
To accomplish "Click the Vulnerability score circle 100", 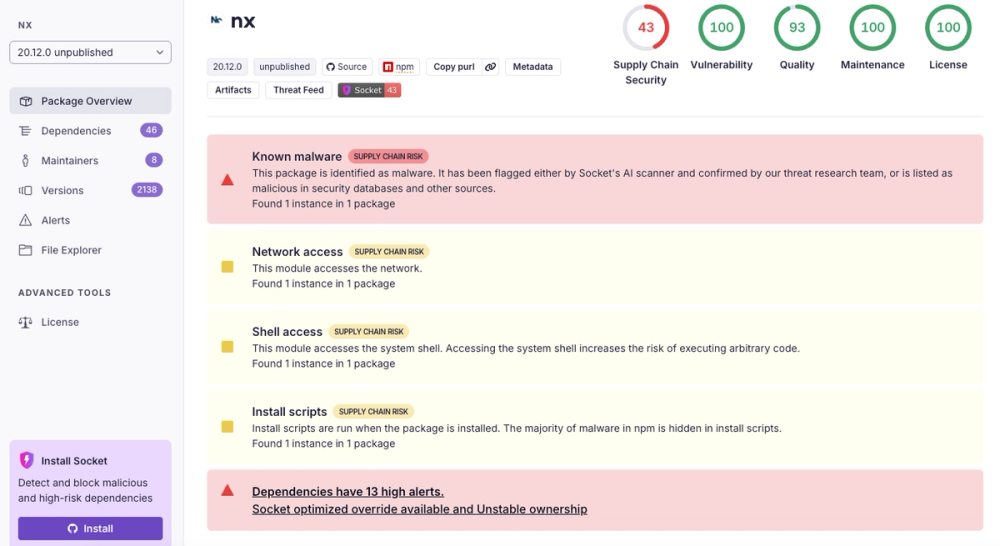I will click(721, 27).
